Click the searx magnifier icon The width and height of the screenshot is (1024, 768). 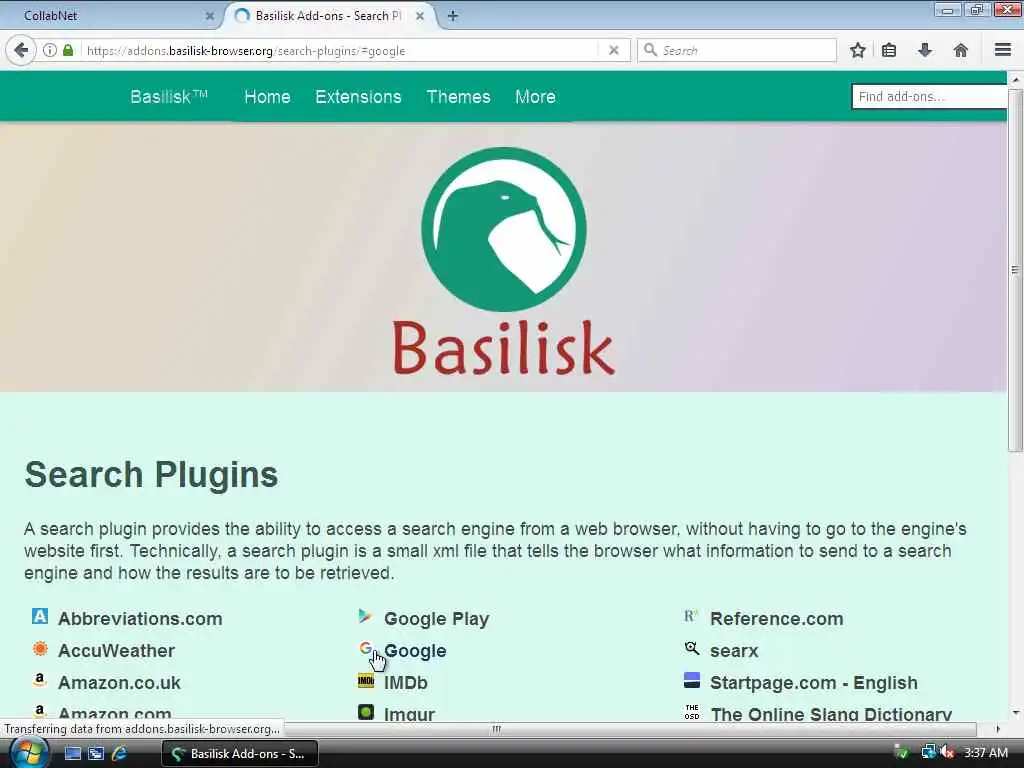click(x=692, y=648)
